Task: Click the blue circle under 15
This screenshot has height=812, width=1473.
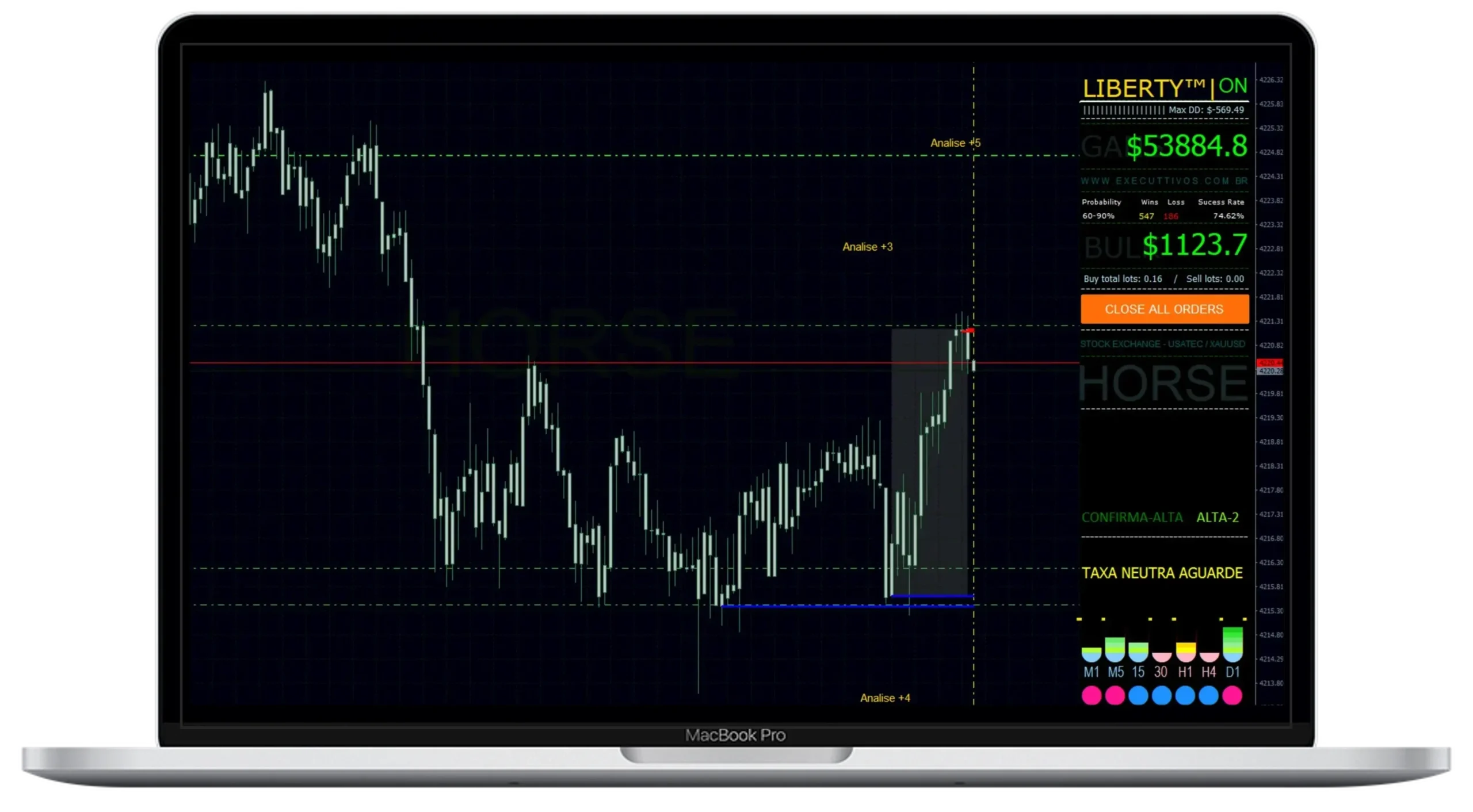Action: point(1138,696)
